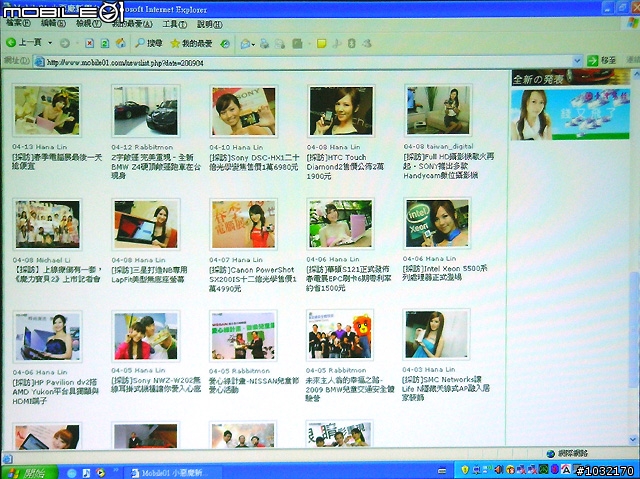
Task: Open the 三星 LapFit article link
Action: pyautogui.click(x=149, y=275)
